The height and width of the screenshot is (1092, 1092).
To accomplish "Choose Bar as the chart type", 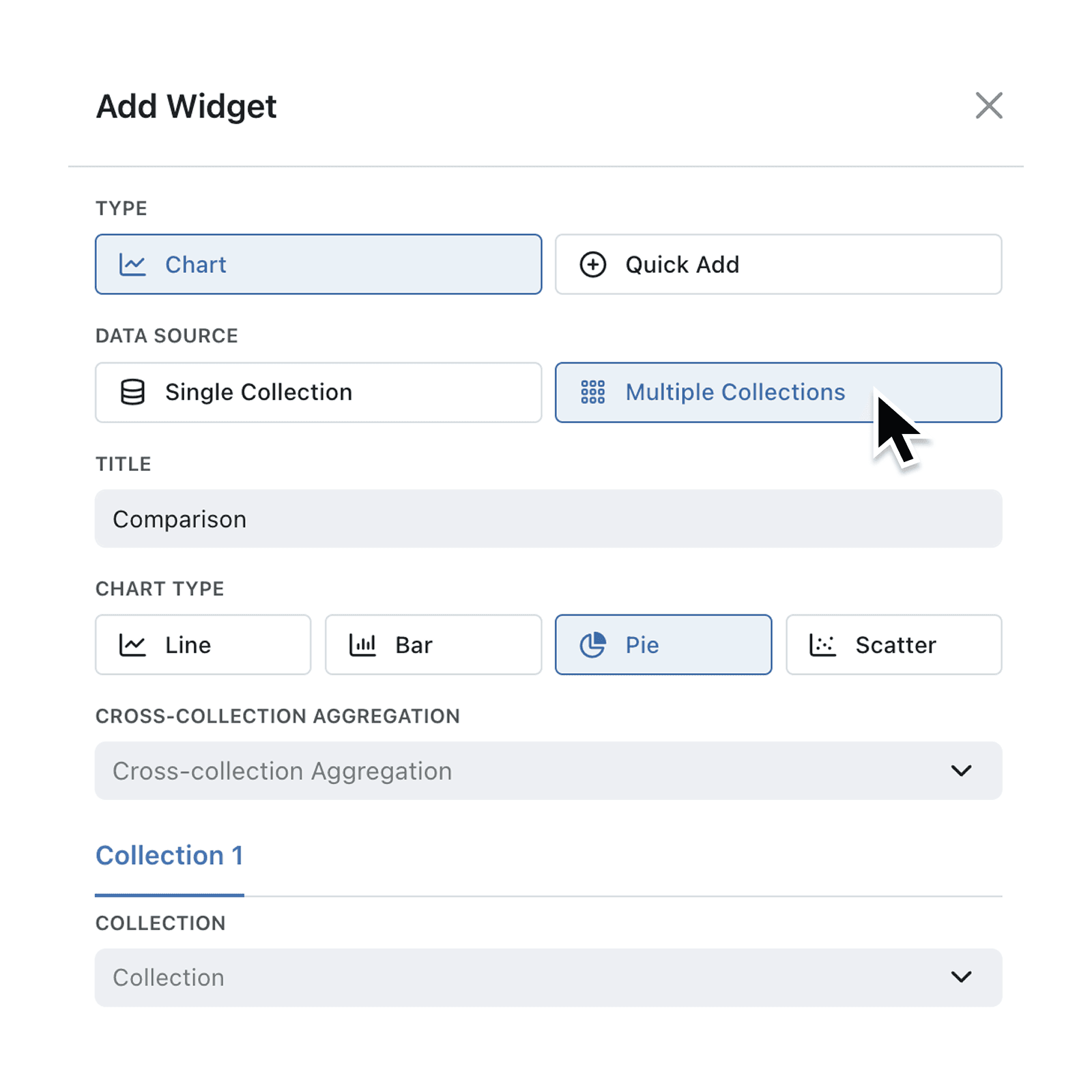I will pyautogui.click(x=433, y=644).
